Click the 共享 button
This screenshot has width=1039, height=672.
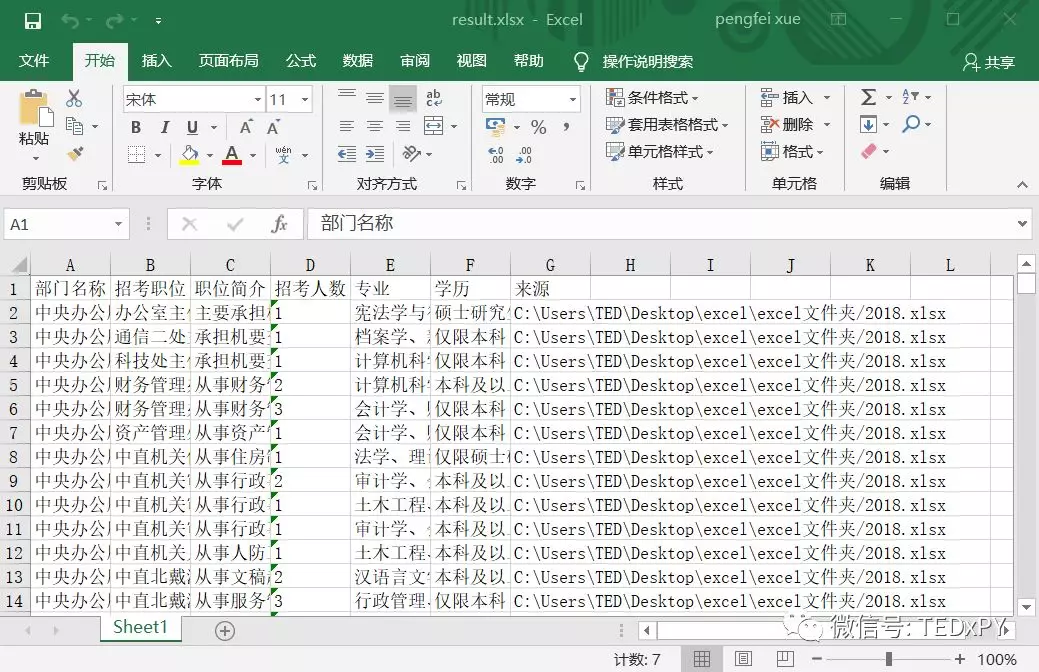pyautogui.click(x=987, y=61)
